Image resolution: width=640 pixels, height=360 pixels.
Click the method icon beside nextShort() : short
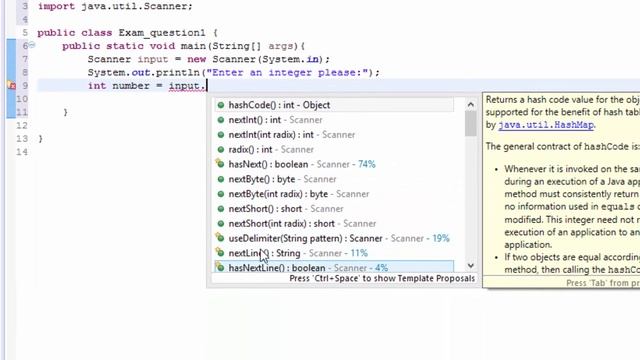click(x=221, y=209)
